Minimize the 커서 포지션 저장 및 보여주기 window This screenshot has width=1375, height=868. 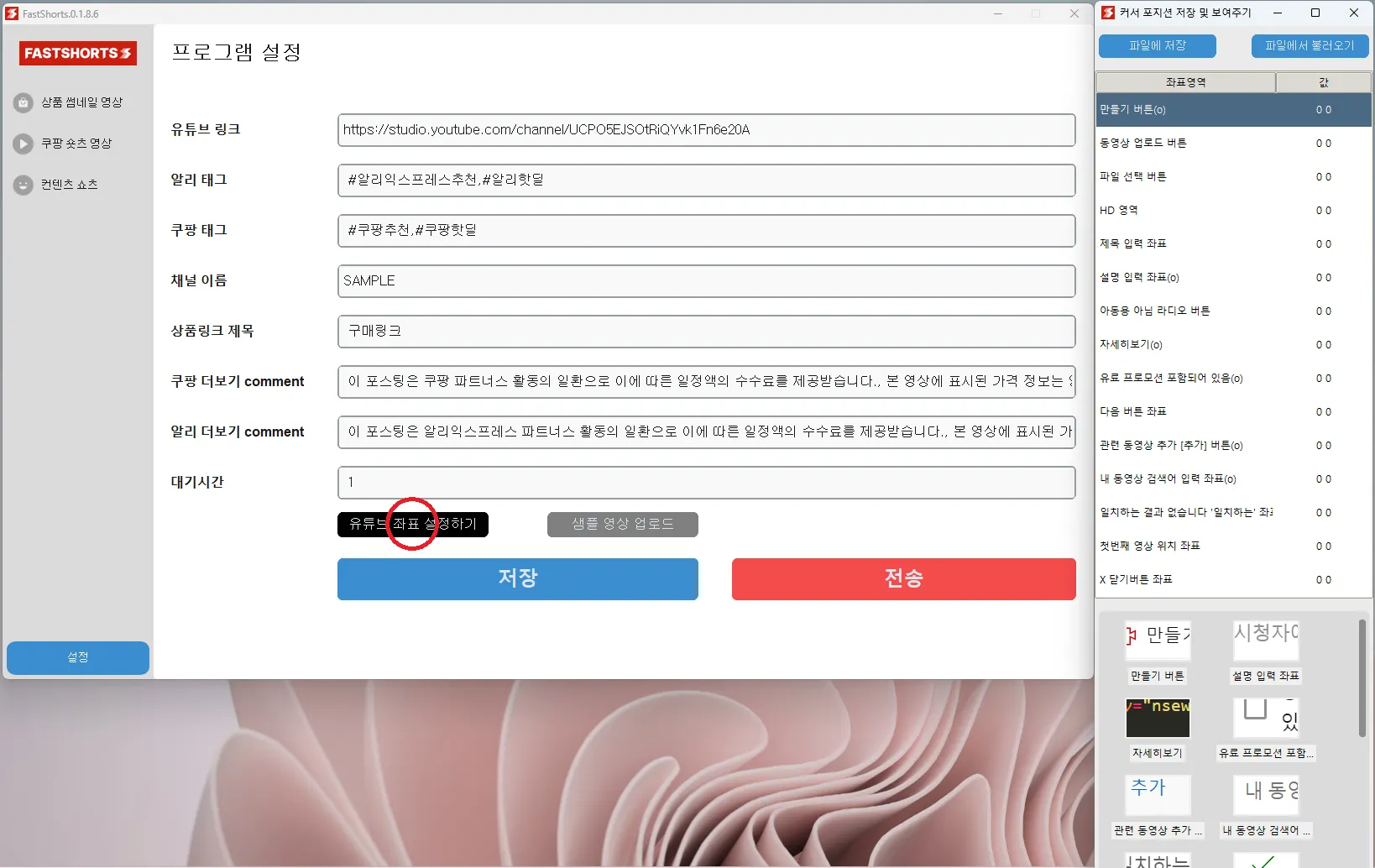coord(1278,13)
